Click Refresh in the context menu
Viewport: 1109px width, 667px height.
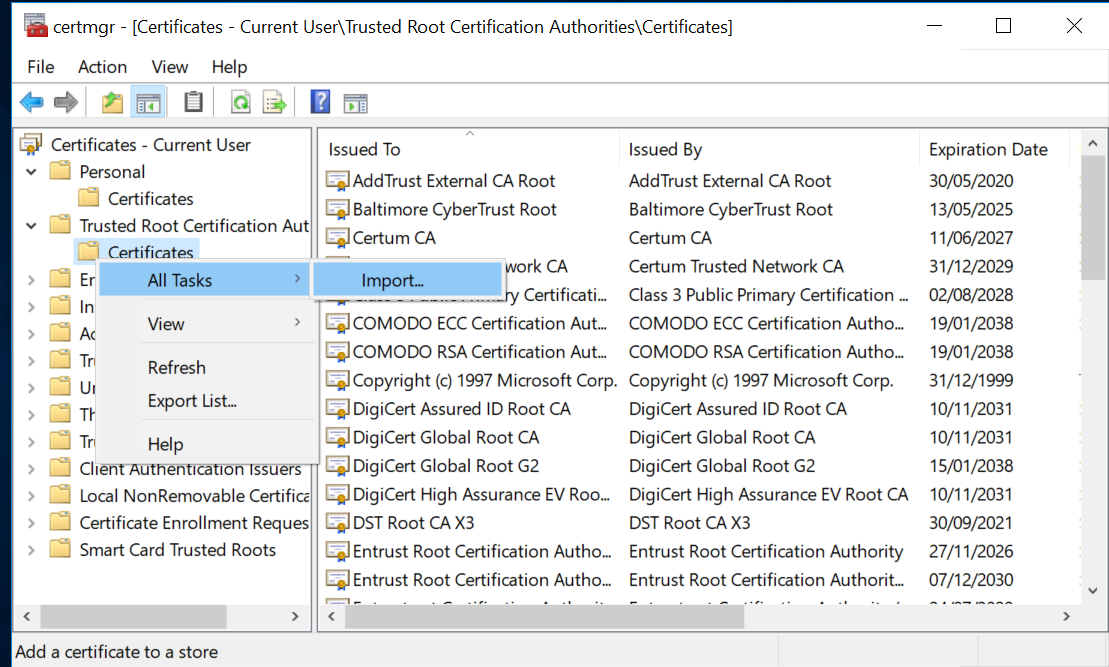[x=176, y=367]
